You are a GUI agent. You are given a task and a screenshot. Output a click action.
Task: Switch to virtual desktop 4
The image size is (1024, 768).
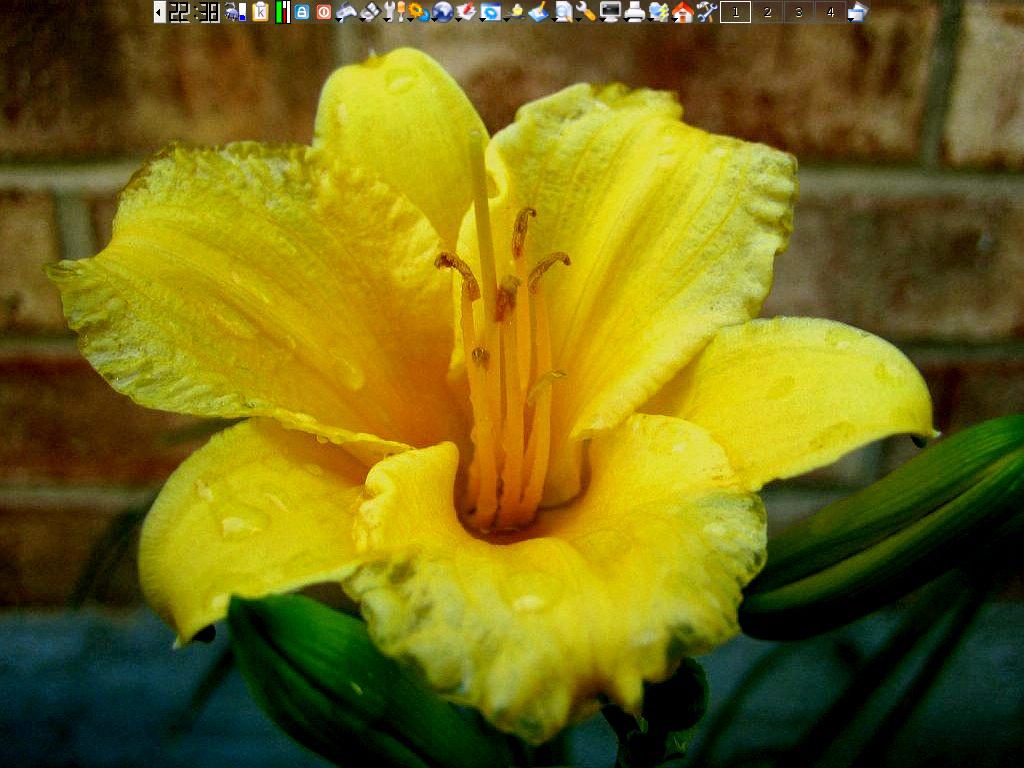[x=830, y=12]
